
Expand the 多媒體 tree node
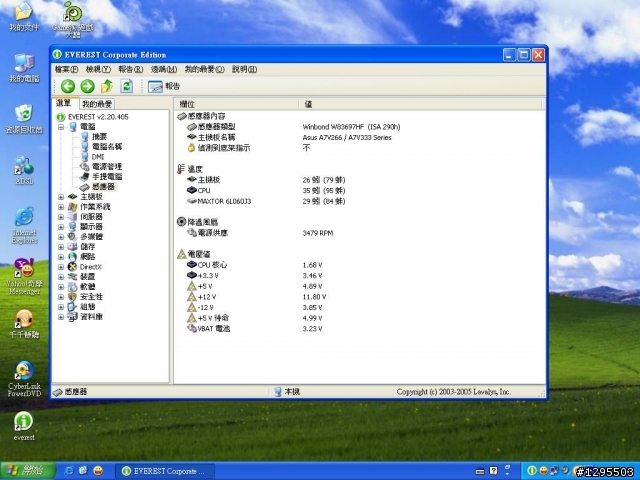click(61, 237)
